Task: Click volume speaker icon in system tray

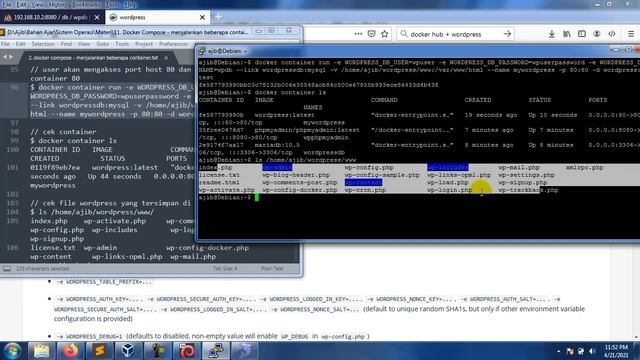Action: [592, 351]
